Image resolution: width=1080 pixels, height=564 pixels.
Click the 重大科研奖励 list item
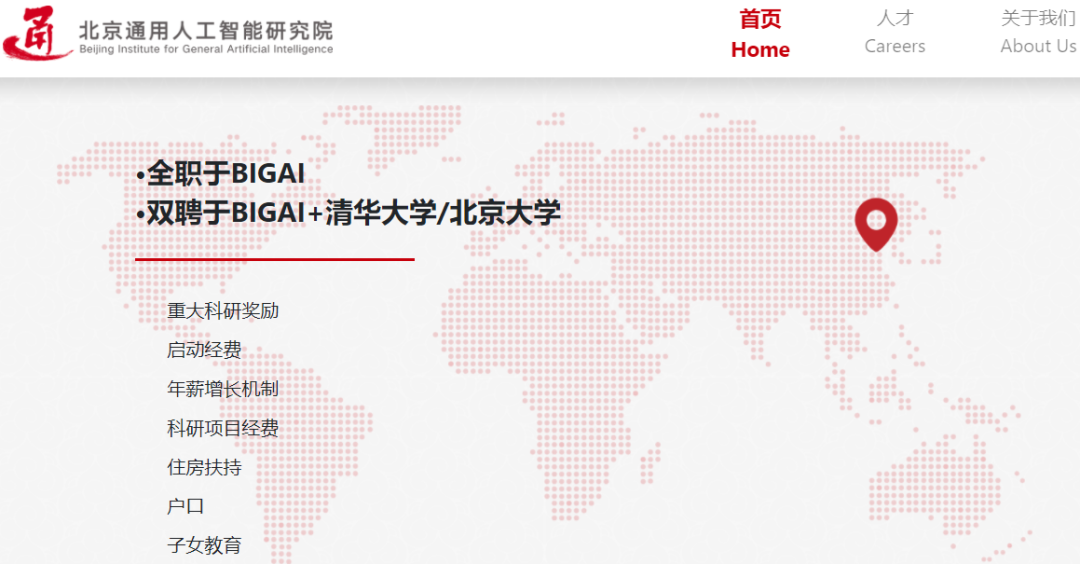pos(223,311)
